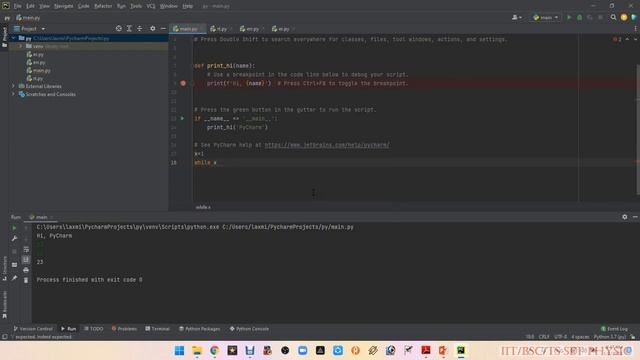640x360 pixels.
Task: Open run configuration wrench in Run panel
Action: click(14, 238)
